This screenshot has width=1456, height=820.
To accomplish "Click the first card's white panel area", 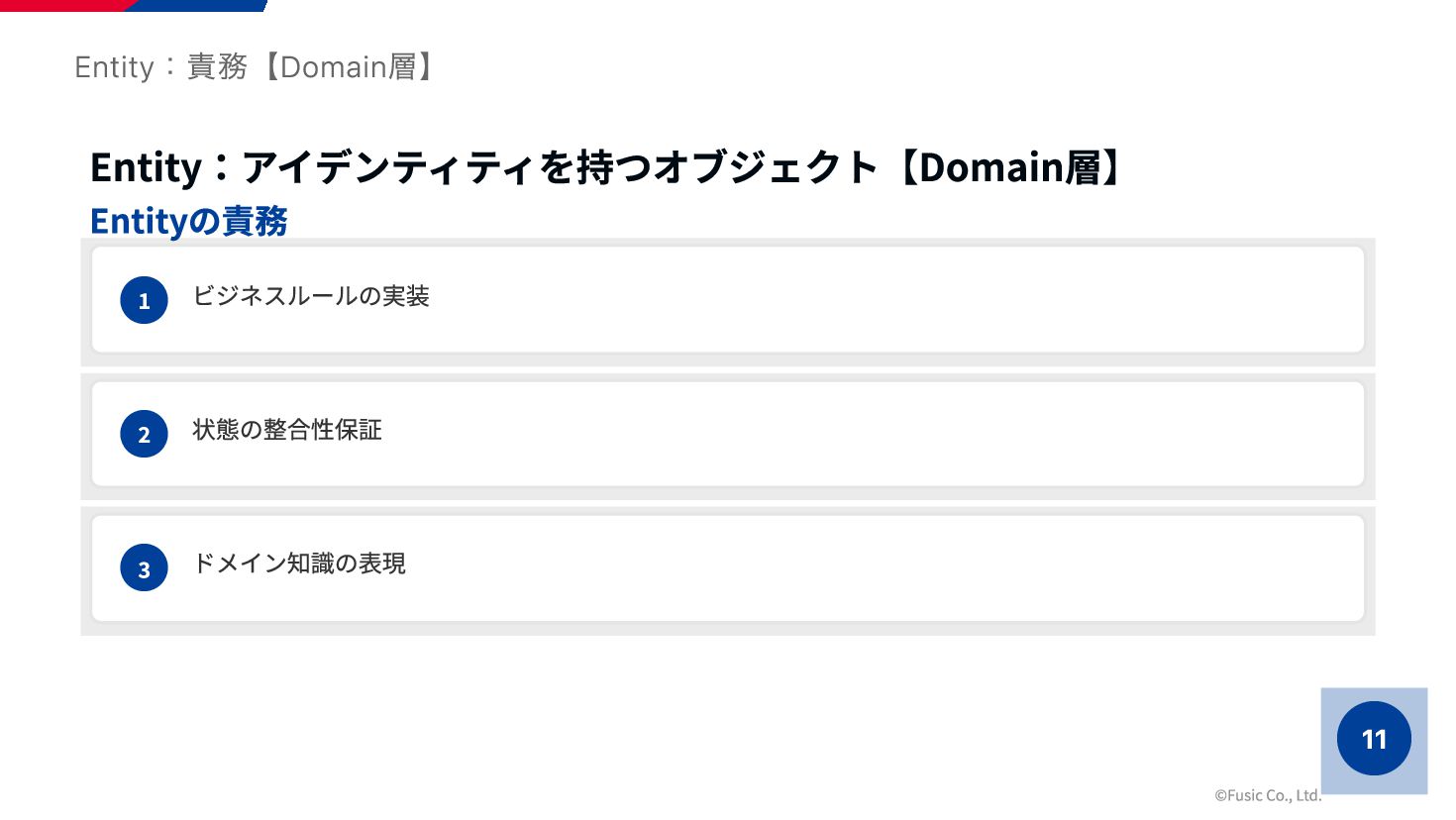I will coord(728,300).
